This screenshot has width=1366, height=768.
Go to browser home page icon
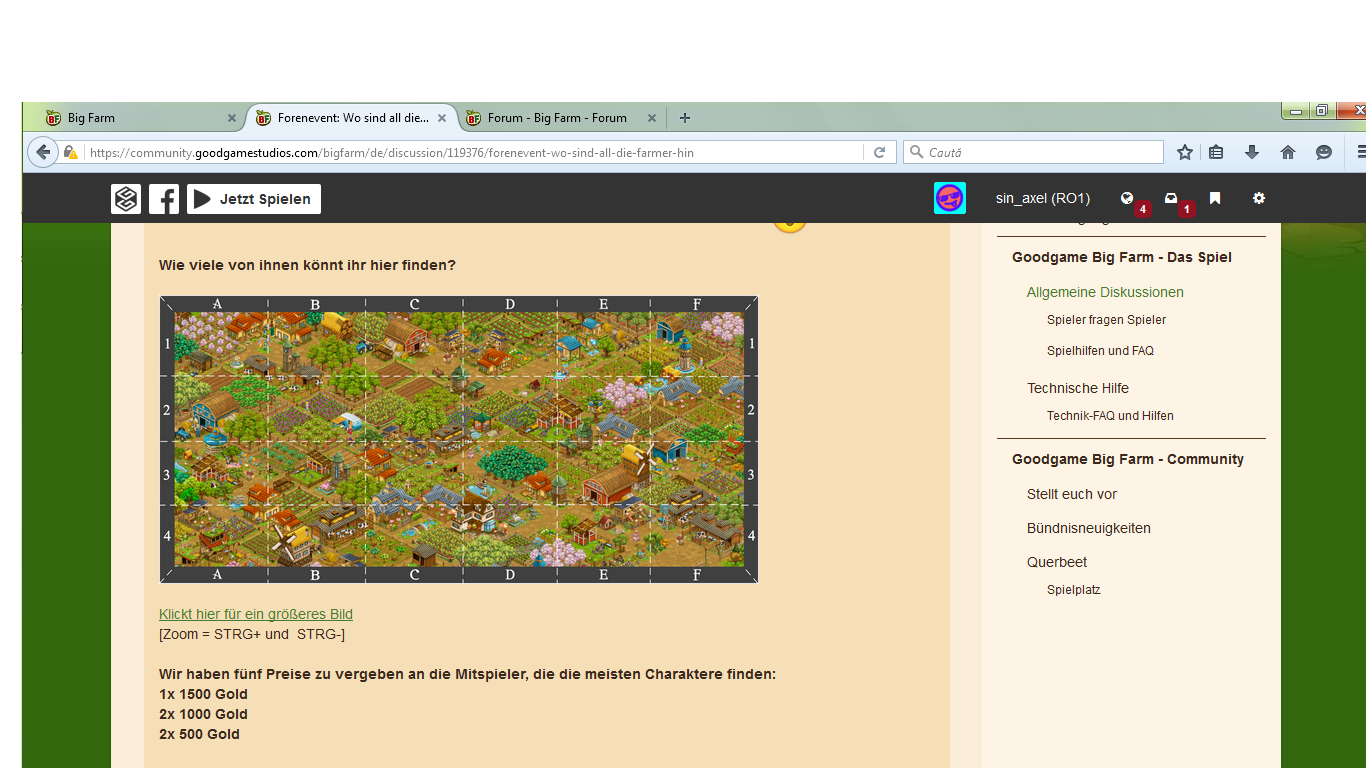tap(1288, 152)
